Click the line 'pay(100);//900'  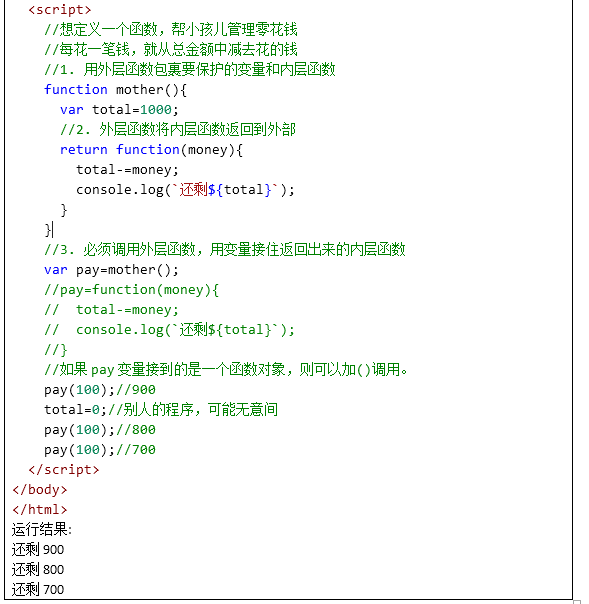100,390
